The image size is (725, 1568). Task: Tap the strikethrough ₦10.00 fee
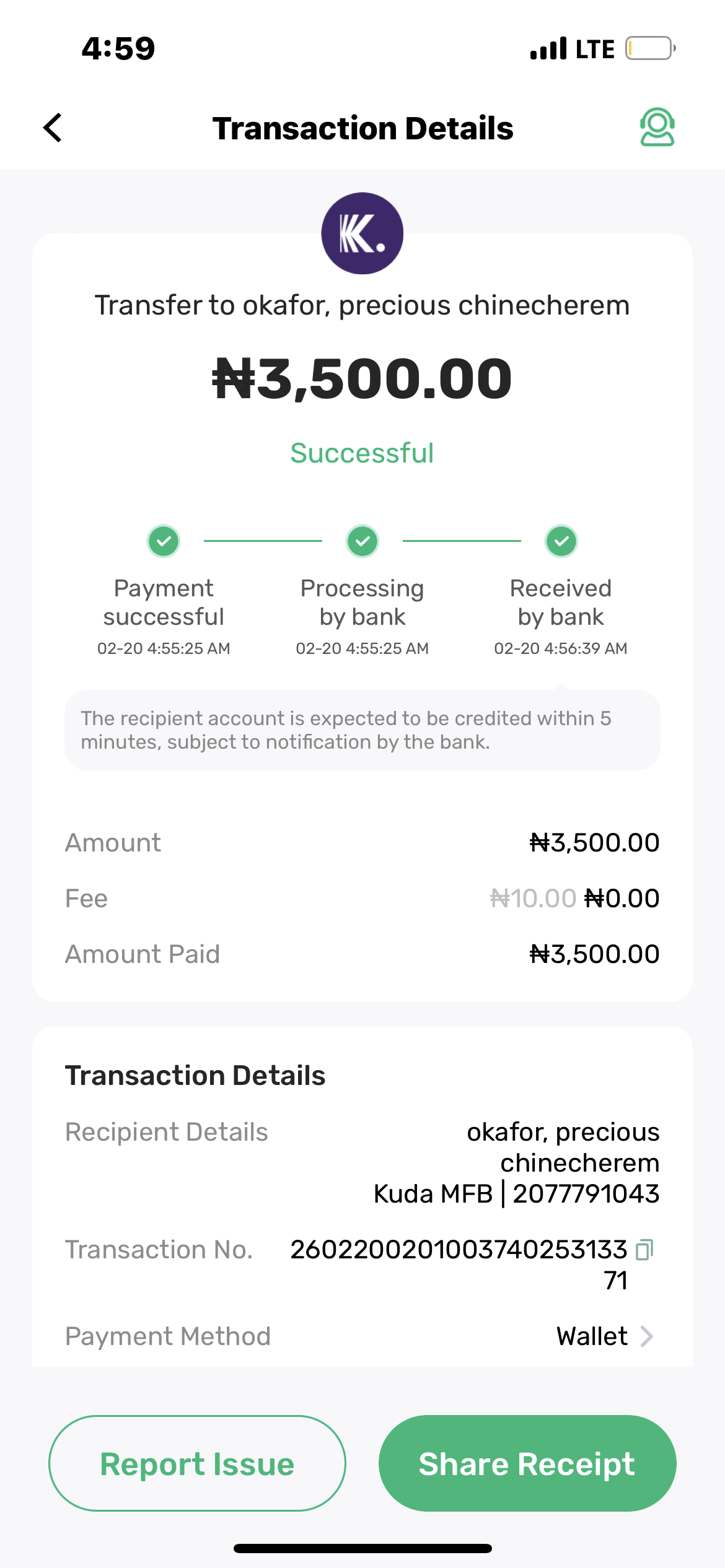tap(533, 899)
